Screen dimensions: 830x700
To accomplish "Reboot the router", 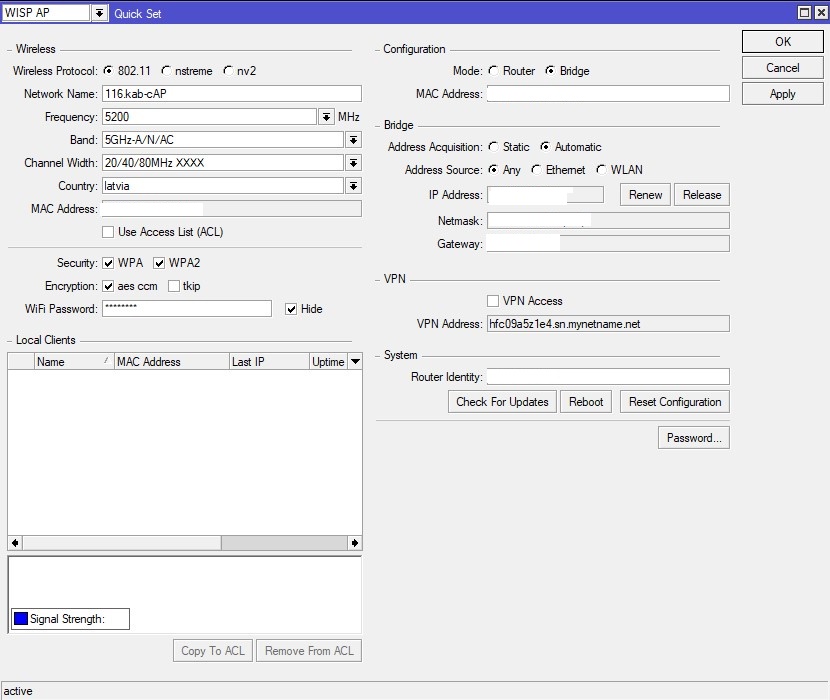I will click(x=585, y=401).
